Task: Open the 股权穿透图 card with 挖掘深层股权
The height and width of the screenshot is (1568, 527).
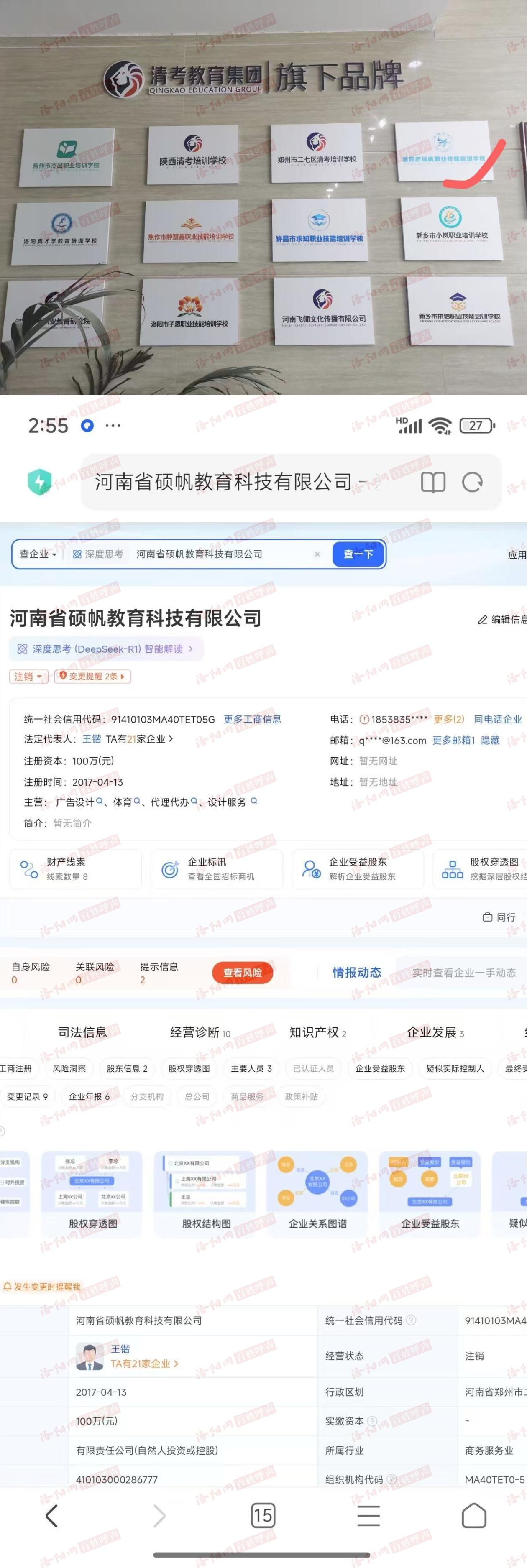Action: 480,868
